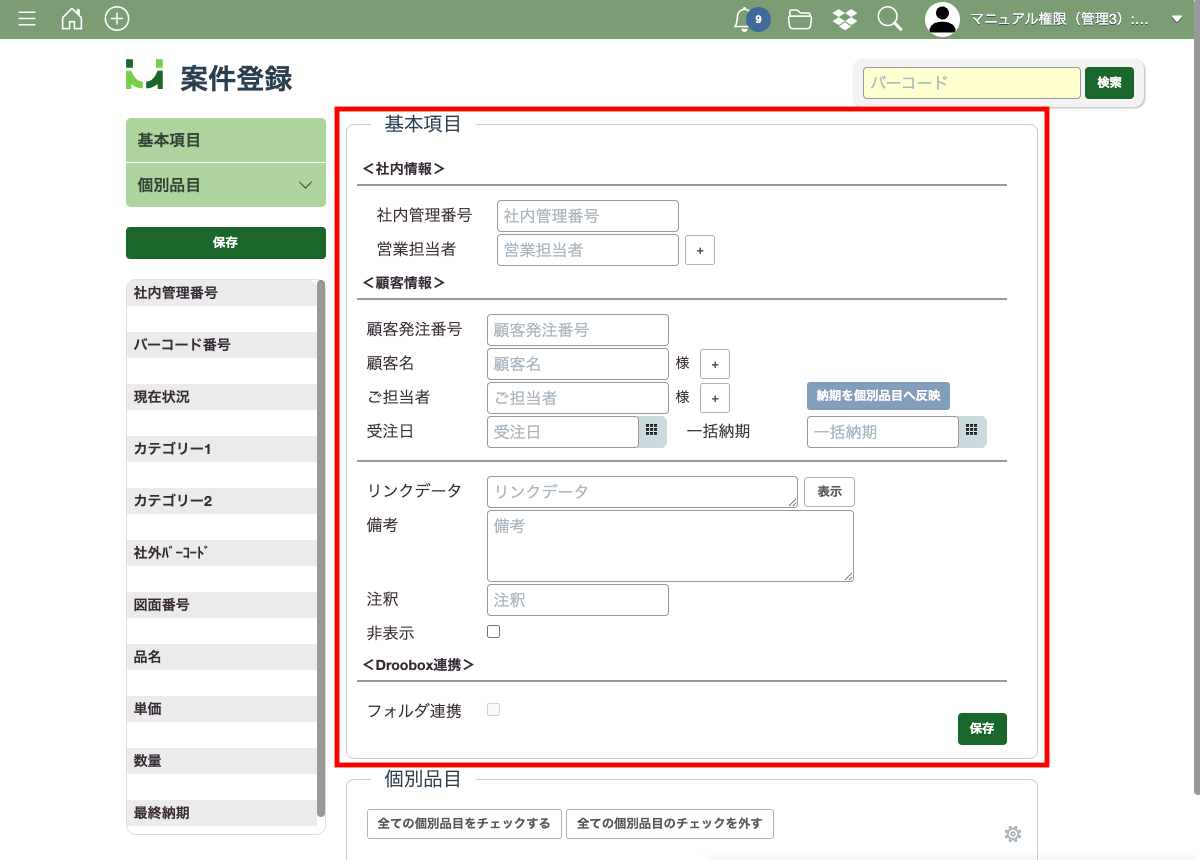Click the Dropbox icon in header
This screenshot has height=860, width=1200.
[x=844, y=19]
